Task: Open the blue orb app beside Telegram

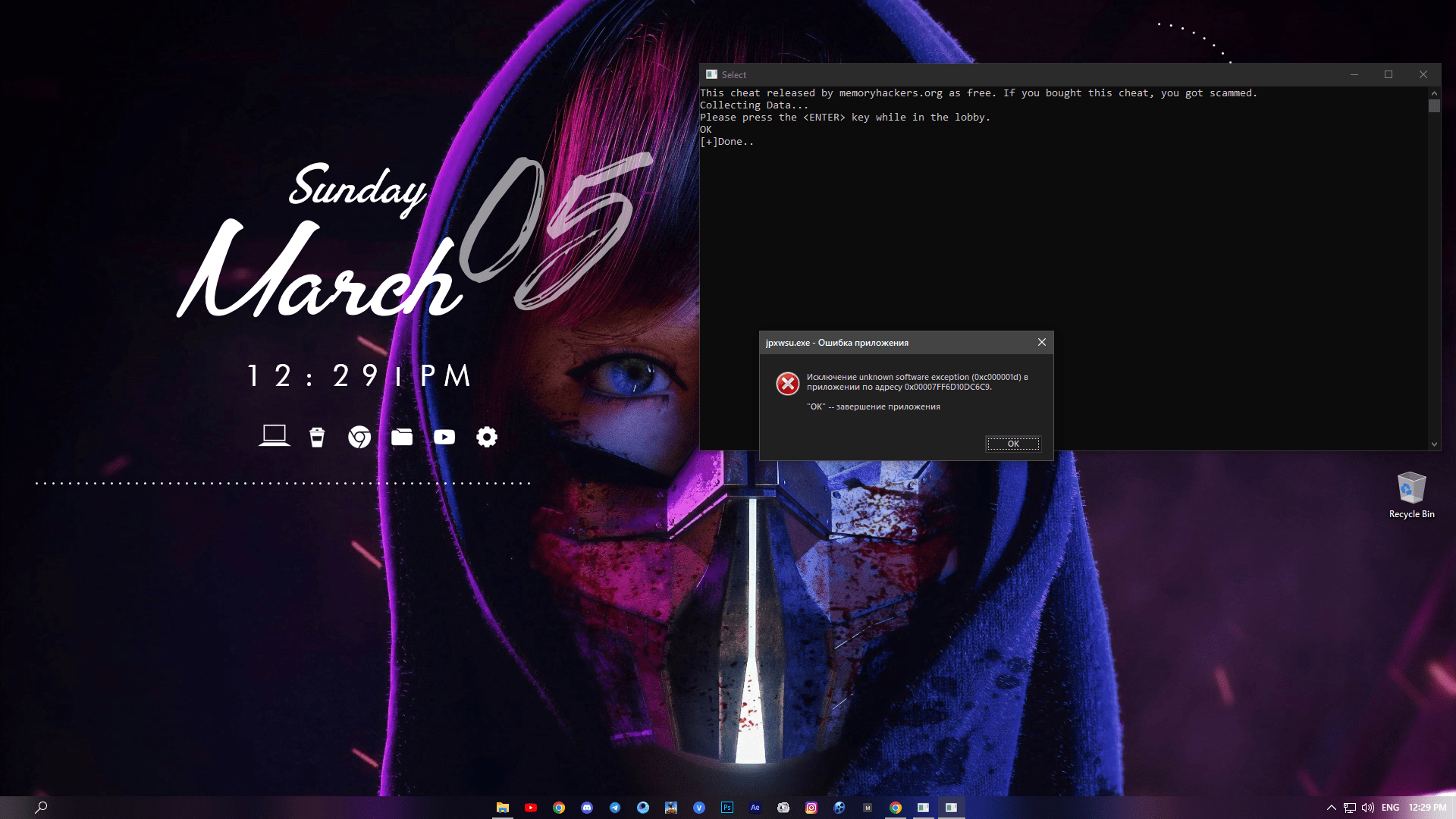Action: pos(643,808)
